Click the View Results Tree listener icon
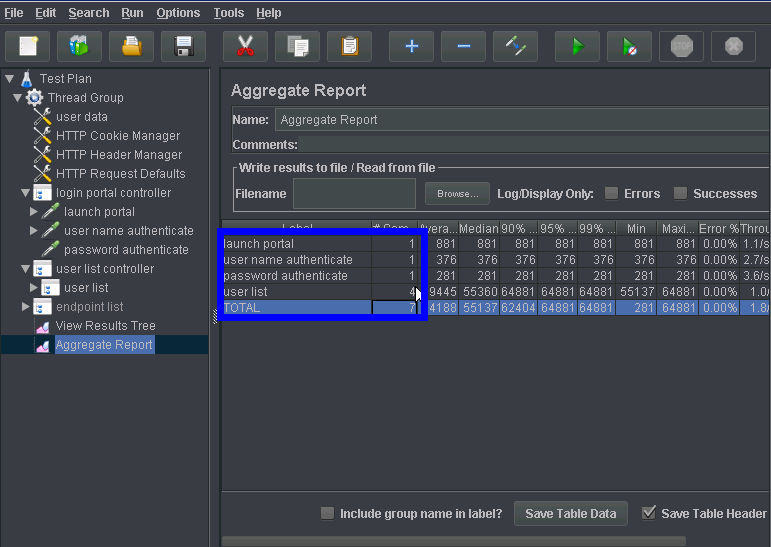Image resolution: width=771 pixels, height=547 pixels. tap(43, 326)
